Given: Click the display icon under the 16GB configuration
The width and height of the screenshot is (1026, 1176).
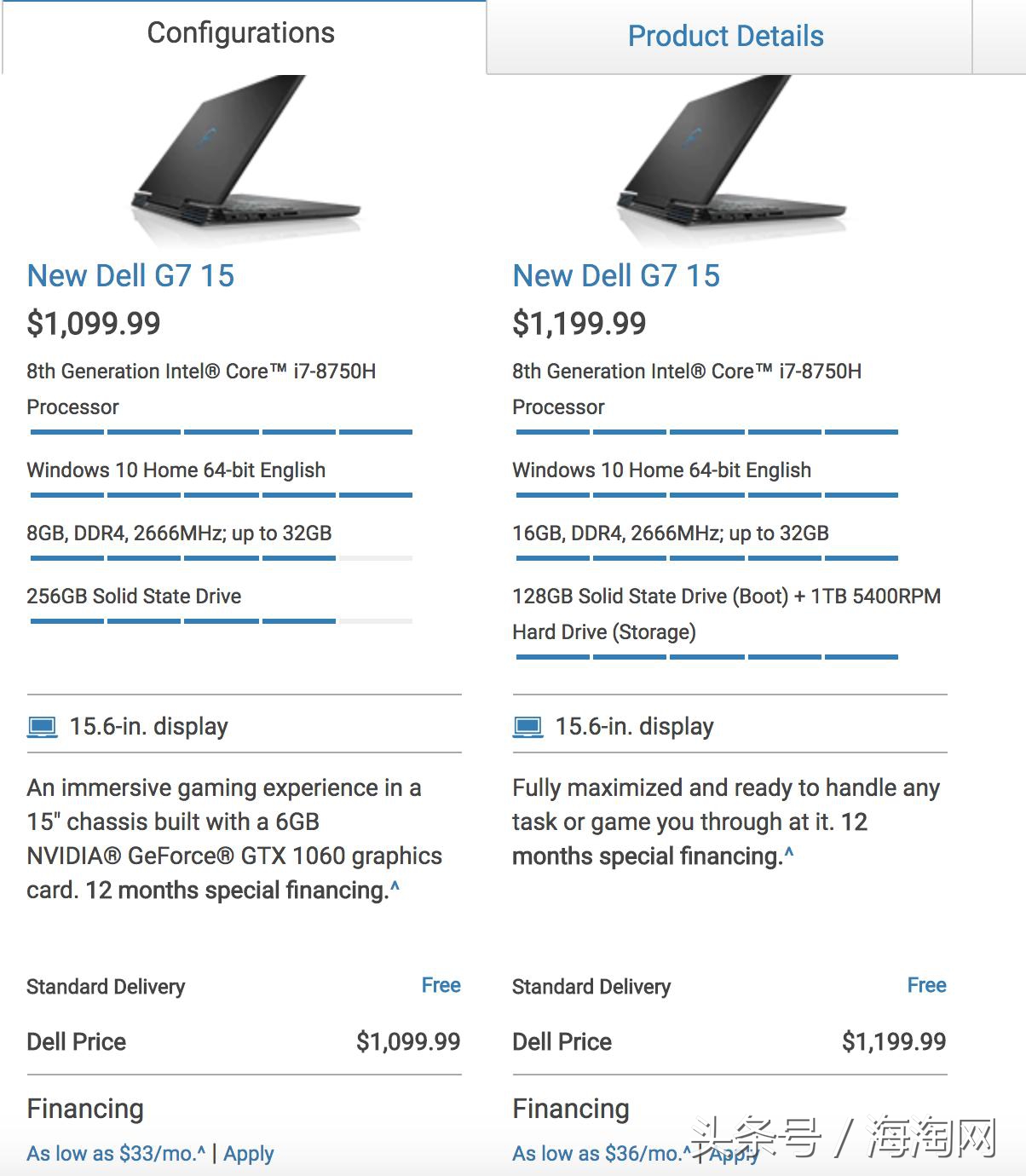Looking at the screenshot, I should pos(527,727).
